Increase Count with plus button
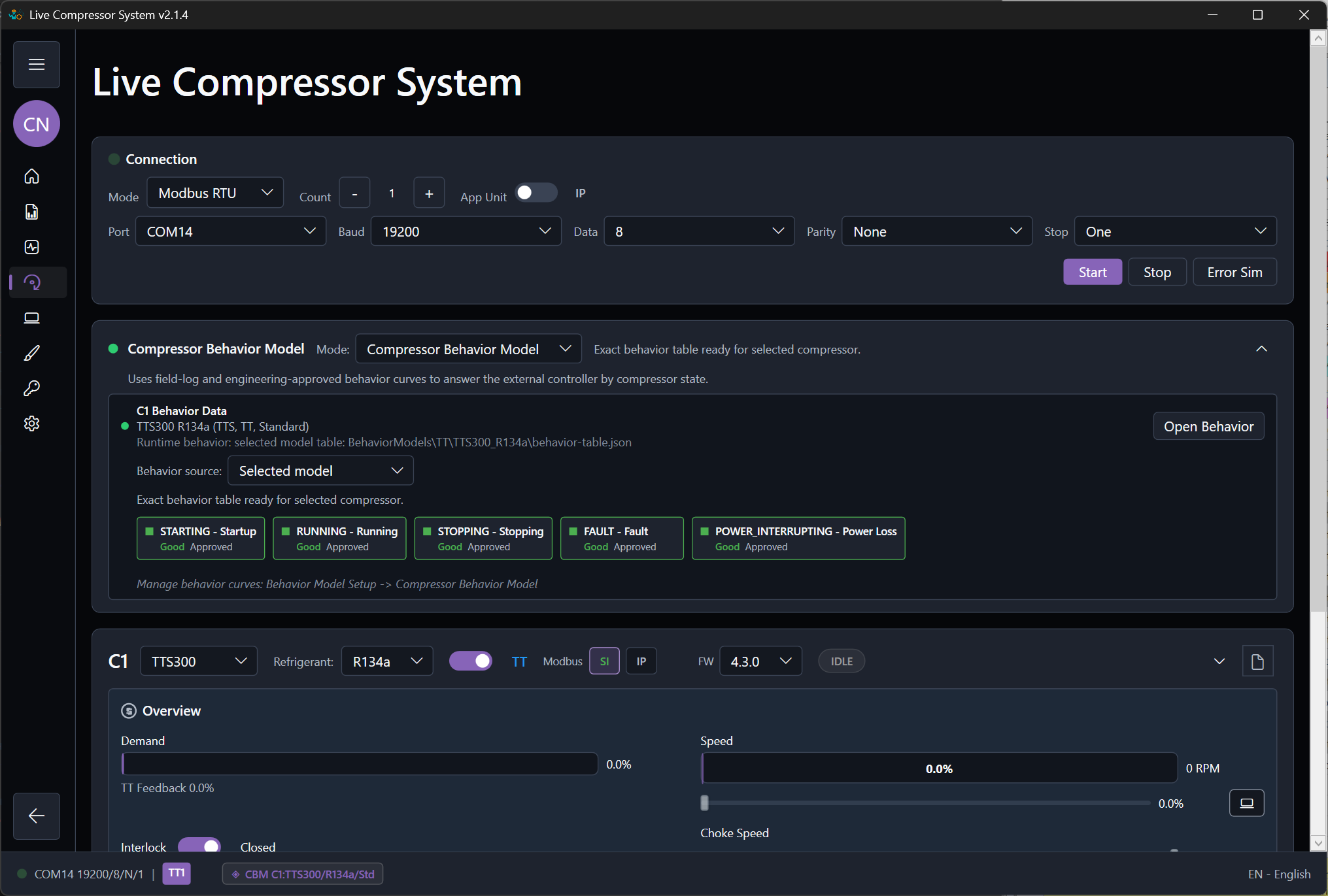1328x896 pixels. coord(429,193)
